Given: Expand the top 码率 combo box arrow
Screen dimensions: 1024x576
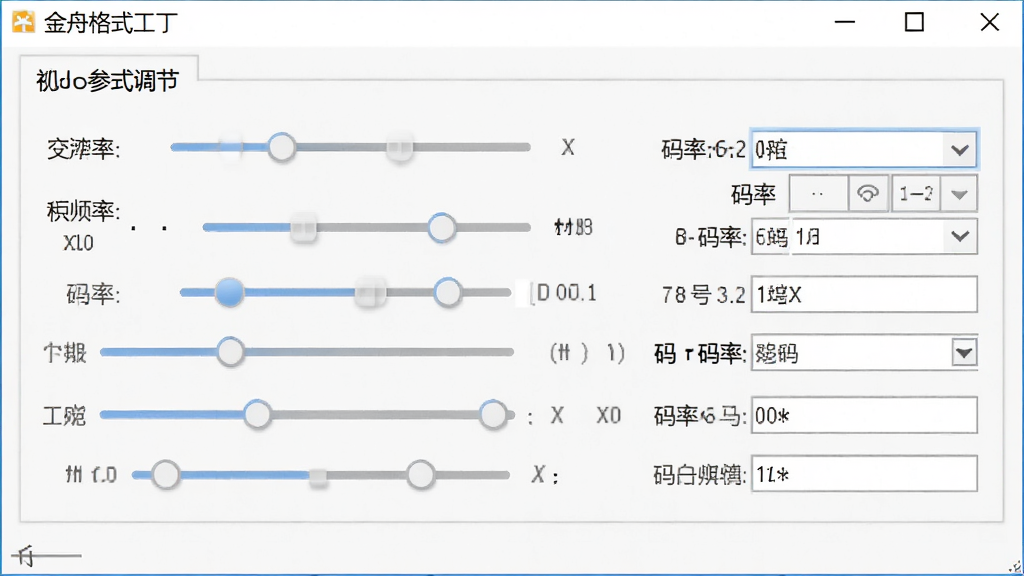Looking at the screenshot, I should point(959,150).
